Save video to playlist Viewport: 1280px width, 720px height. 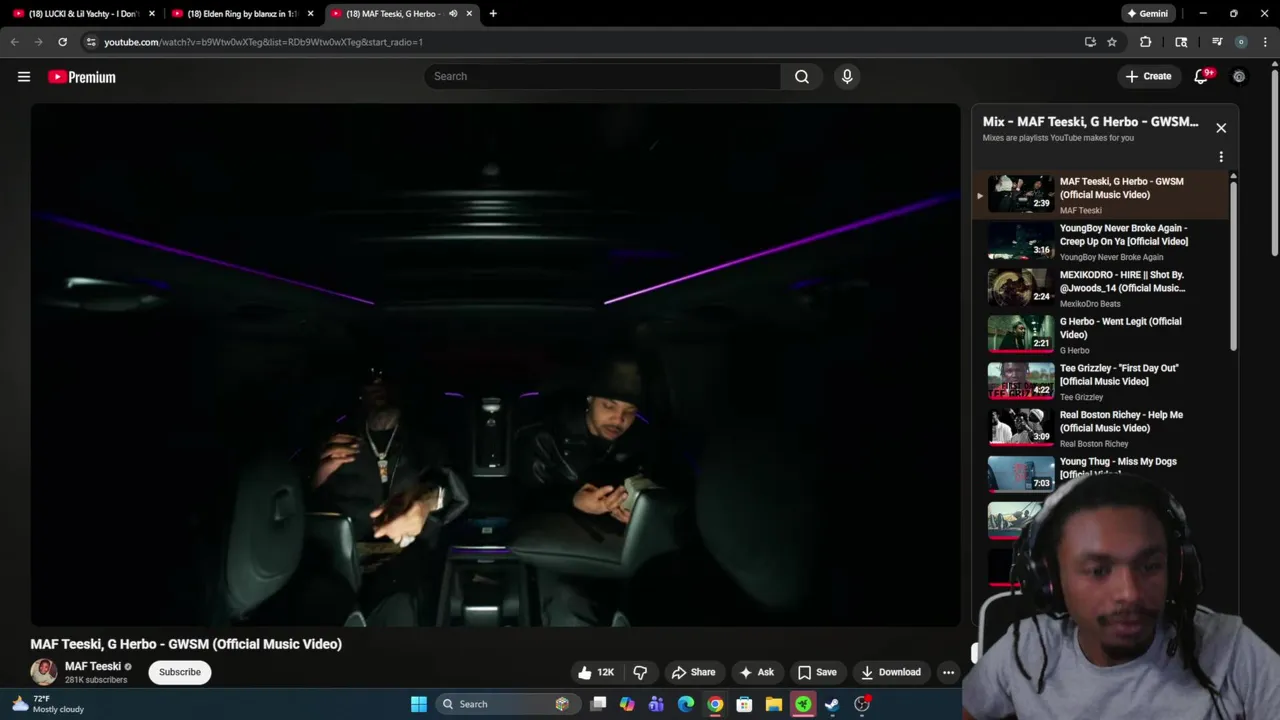coord(817,672)
